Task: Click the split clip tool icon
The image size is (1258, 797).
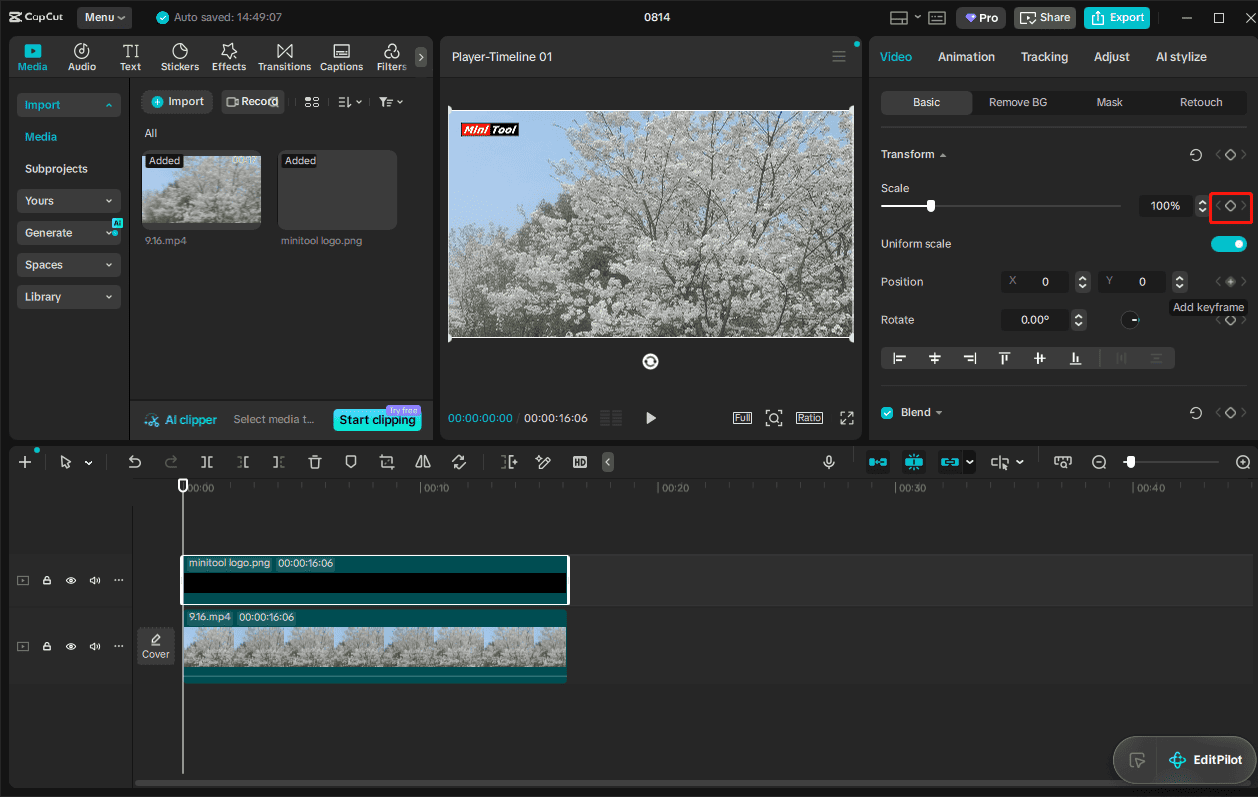Action: [x=207, y=462]
